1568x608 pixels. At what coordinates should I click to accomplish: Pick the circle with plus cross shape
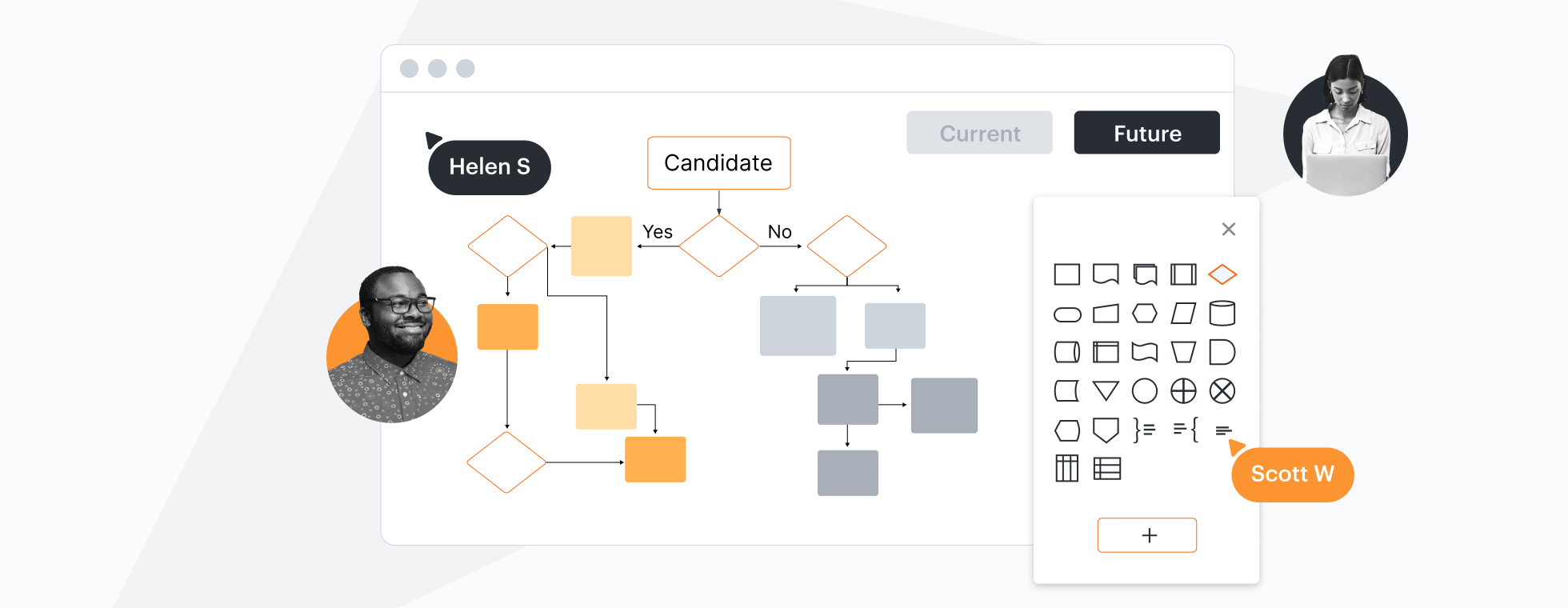tap(1183, 391)
